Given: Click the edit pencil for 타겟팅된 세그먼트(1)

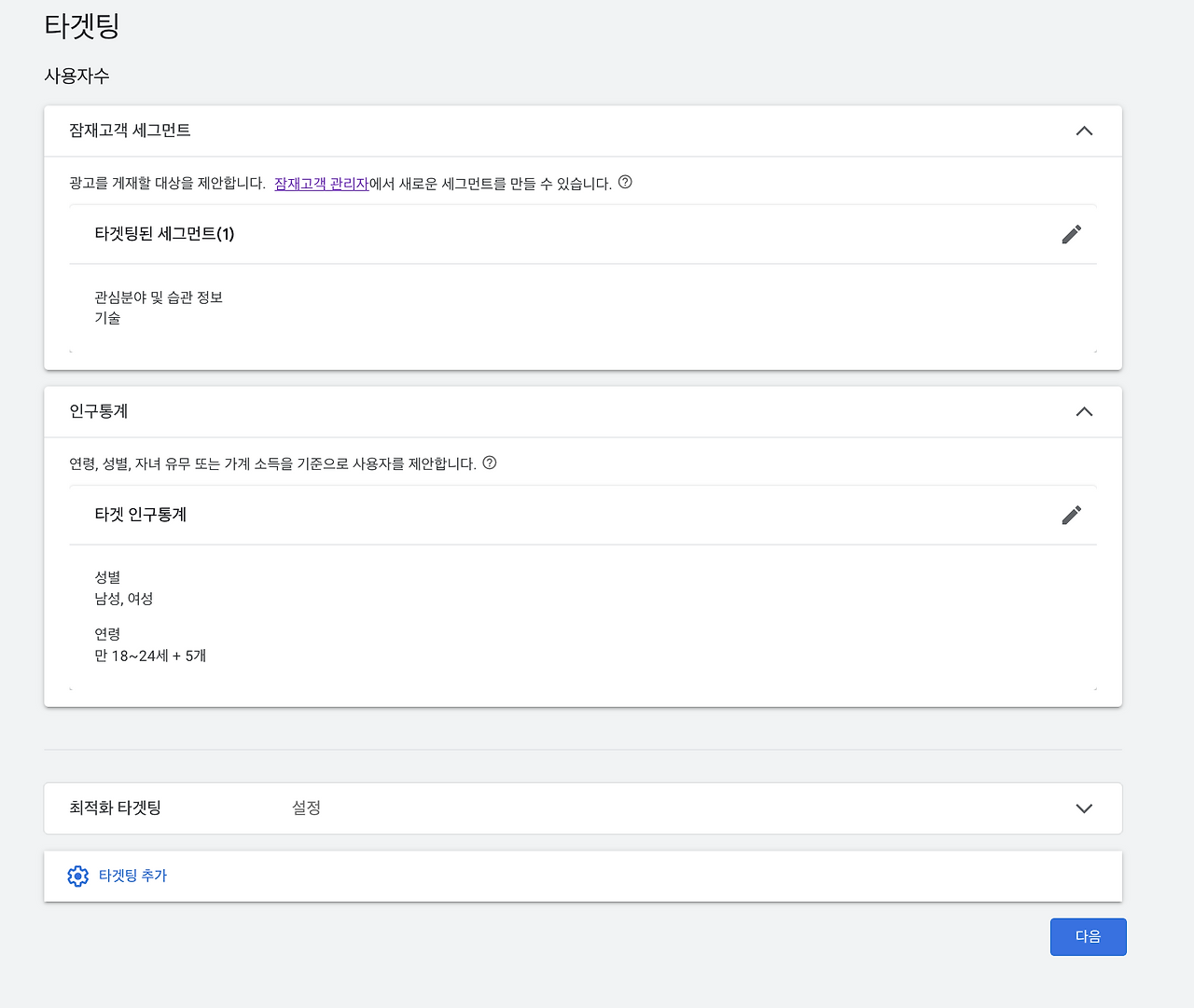Looking at the screenshot, I should click(x=1071, y=234).
